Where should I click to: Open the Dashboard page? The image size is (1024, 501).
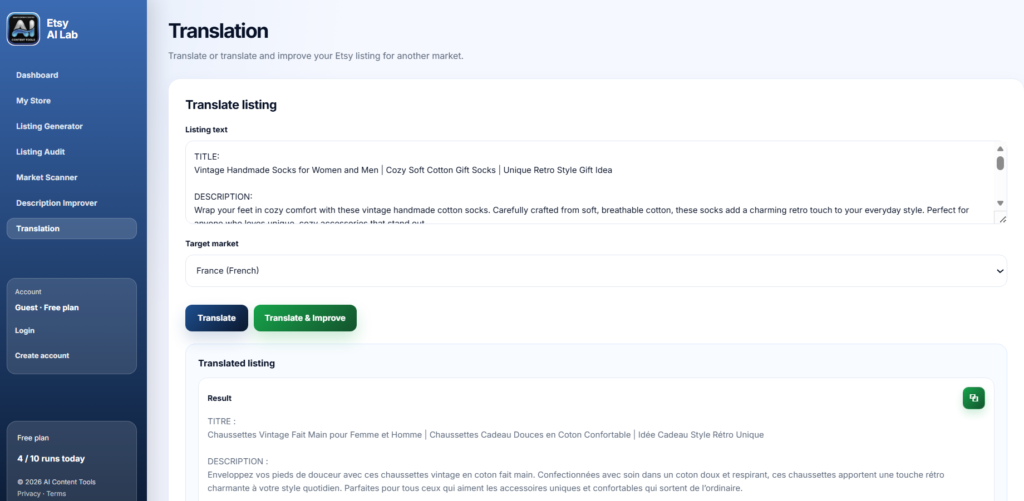[x=37, y=75]
